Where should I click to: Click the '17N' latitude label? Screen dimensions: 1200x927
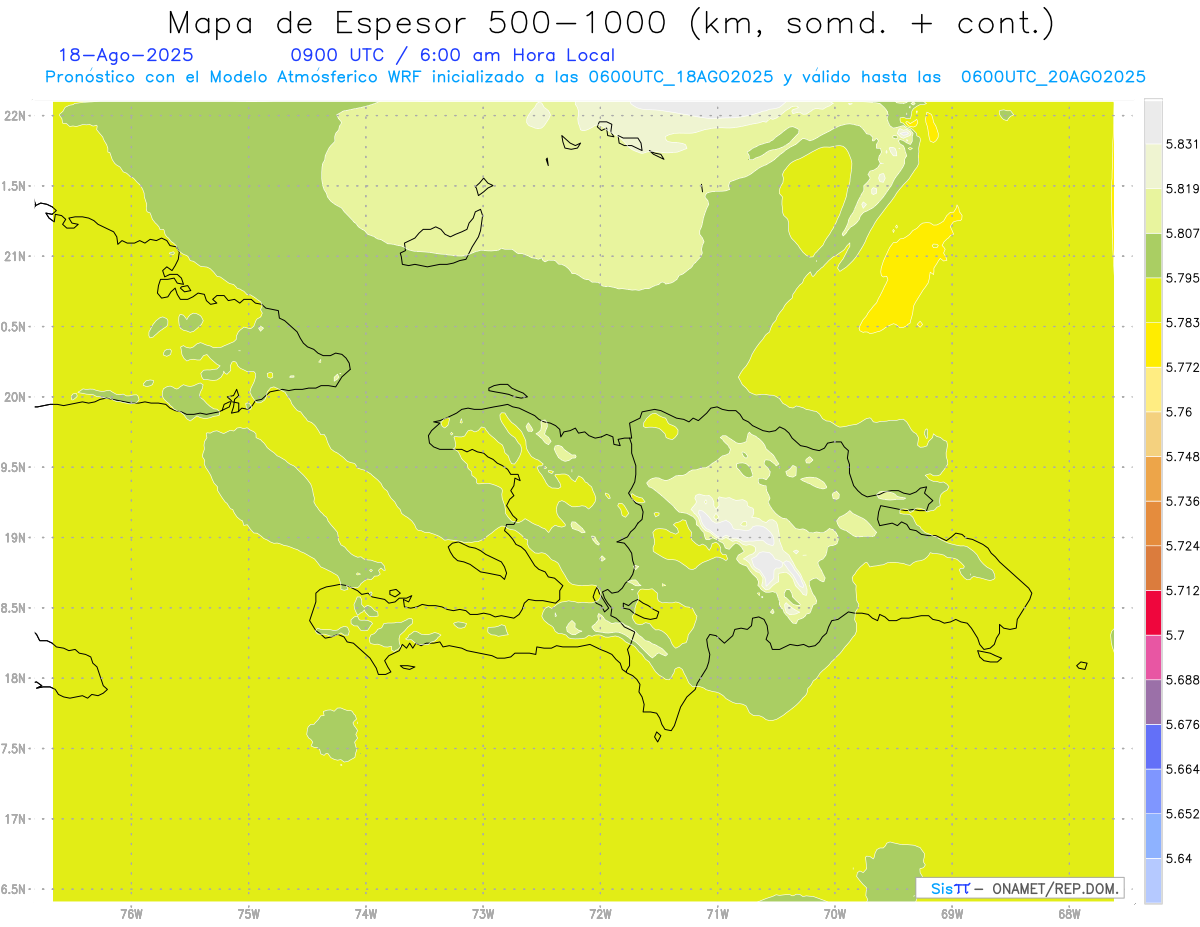point(15,819)
